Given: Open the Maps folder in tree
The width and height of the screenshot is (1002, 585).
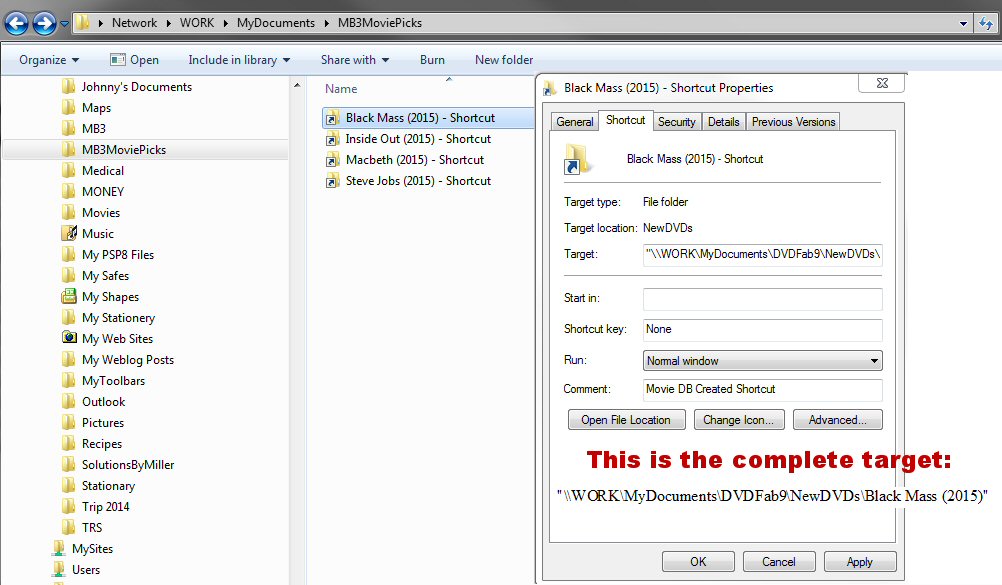Looking at the screenshot, I should tap(96, 108).
